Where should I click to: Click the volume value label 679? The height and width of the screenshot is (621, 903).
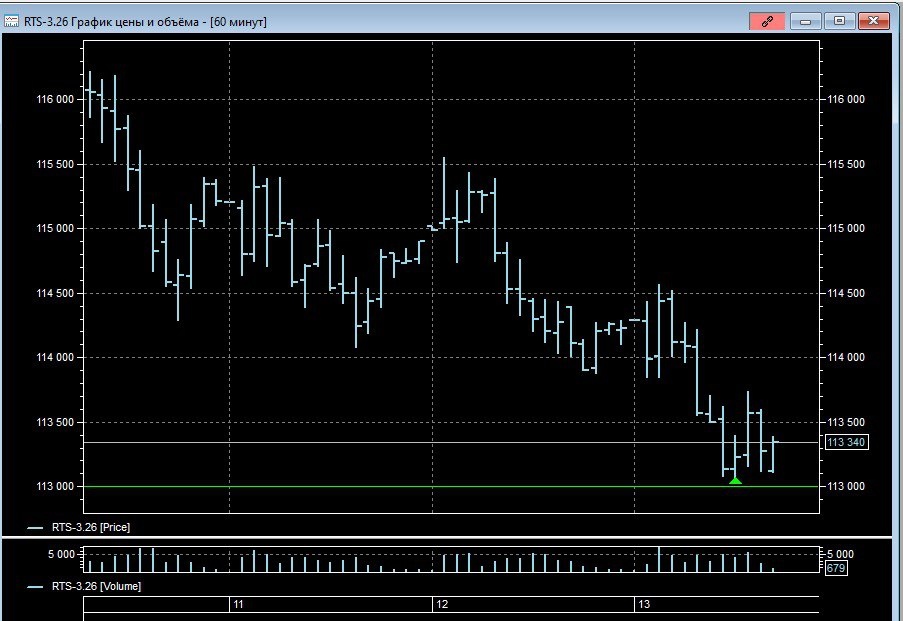click(x=836, y=568)
